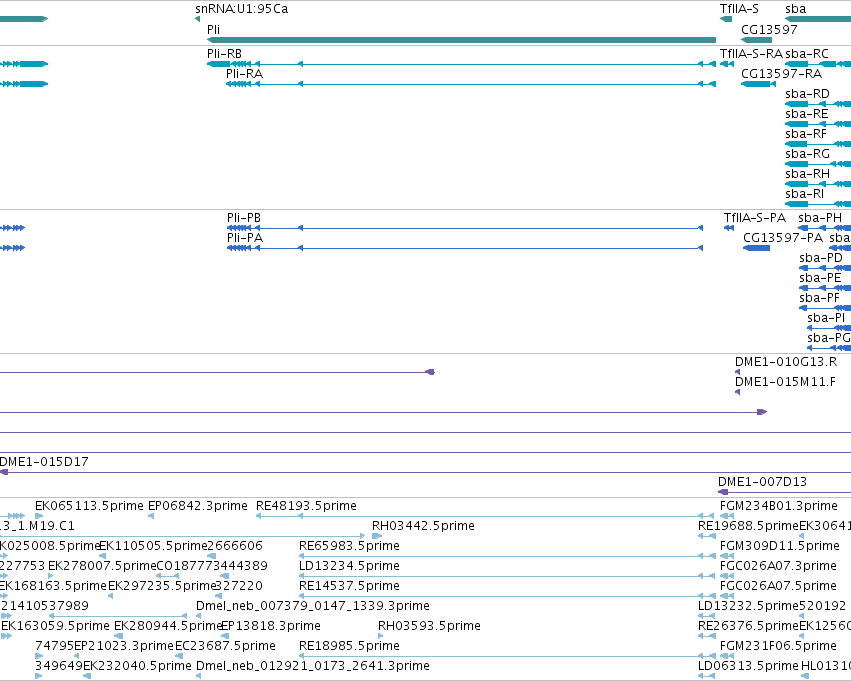Select the sba gene label
The width and height of the screenshot is (851, 681).
pos(796,9)
